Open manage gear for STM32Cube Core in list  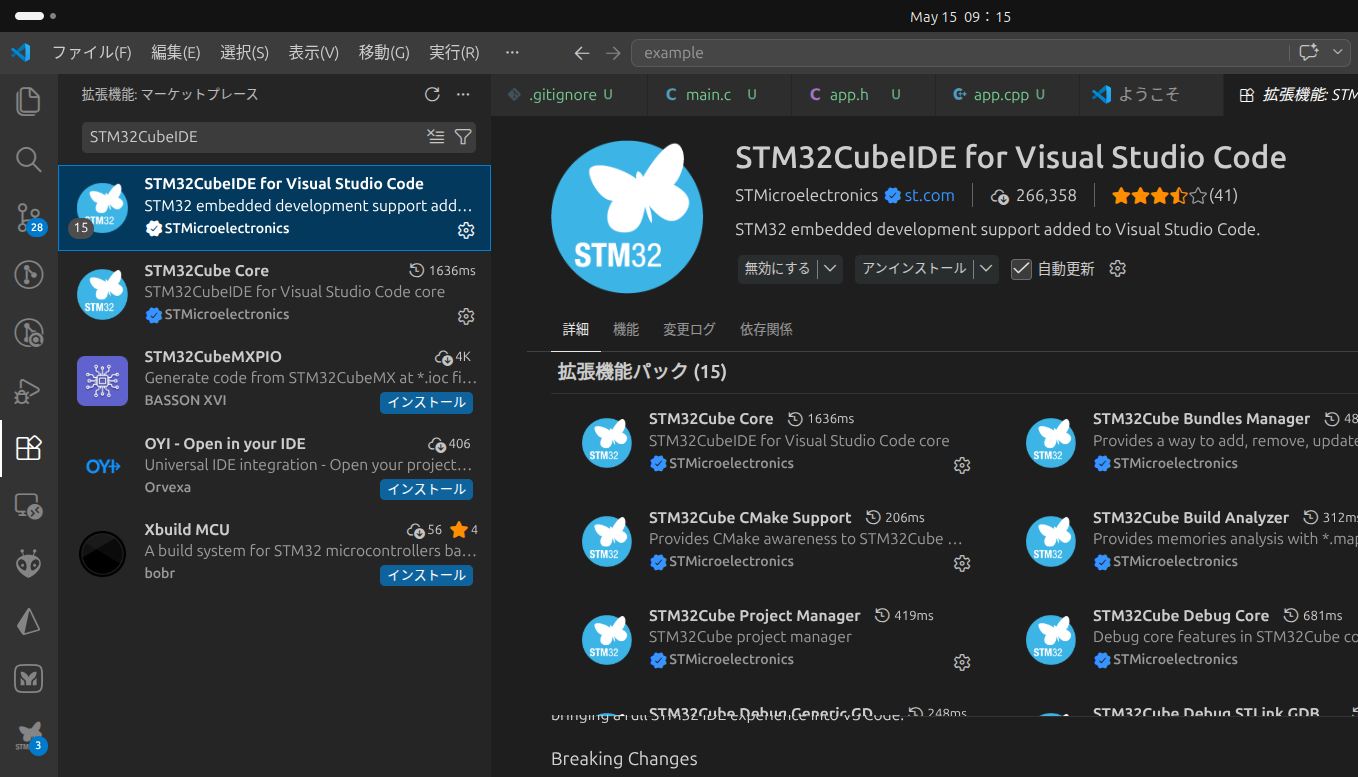[x=465, y=316]
